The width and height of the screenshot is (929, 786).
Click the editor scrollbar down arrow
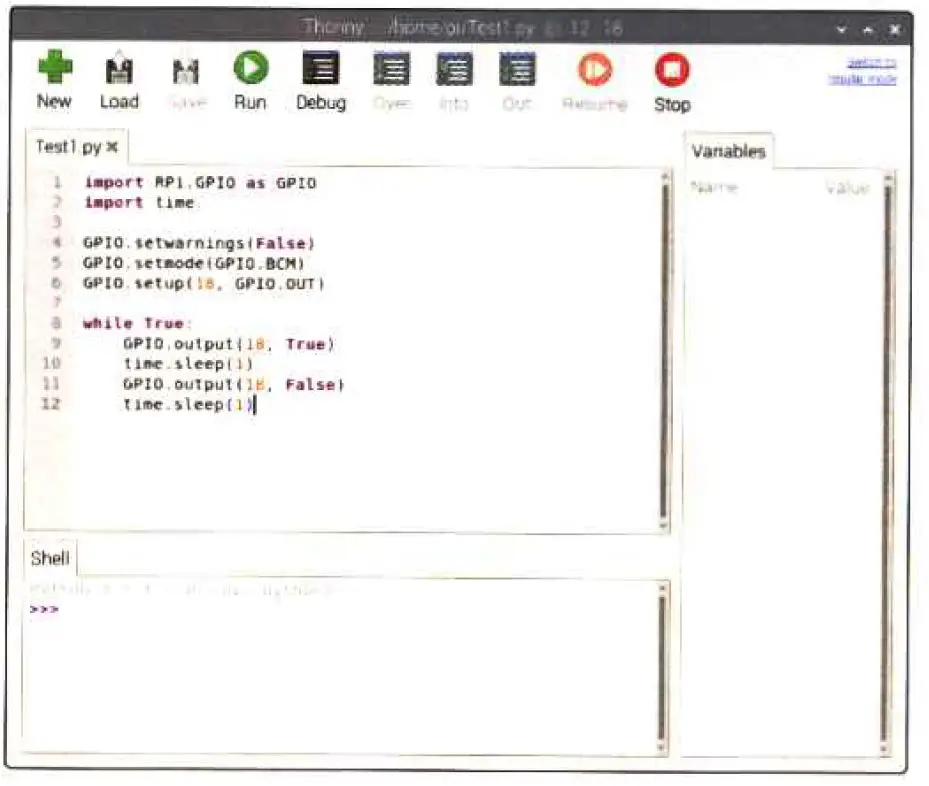[x=664, y=525]
